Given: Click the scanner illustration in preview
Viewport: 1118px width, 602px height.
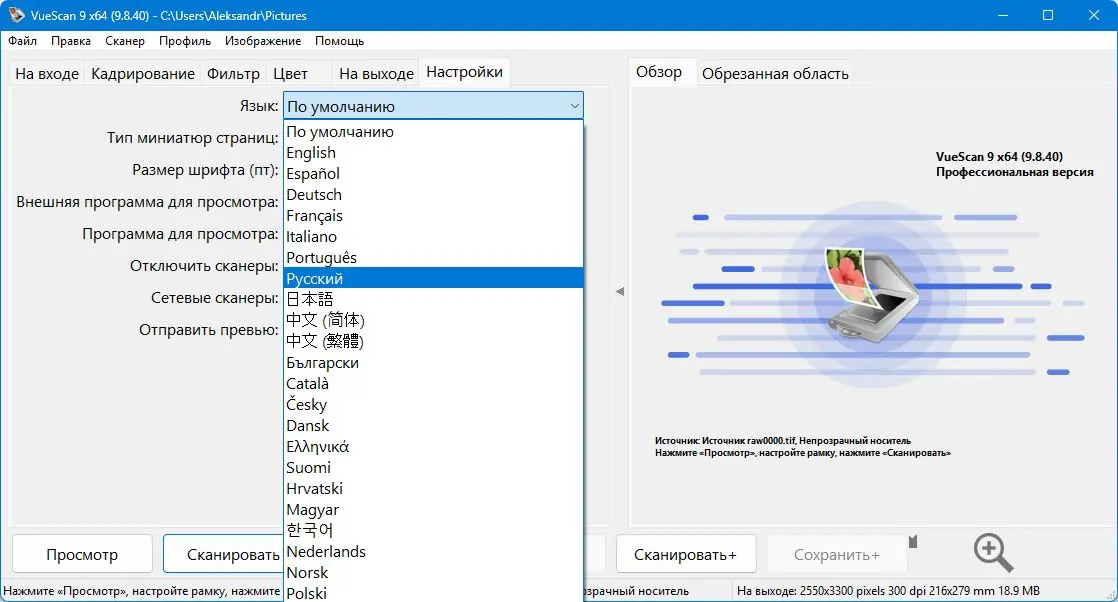Looking at the screenshot, I should tap(872, 295).
